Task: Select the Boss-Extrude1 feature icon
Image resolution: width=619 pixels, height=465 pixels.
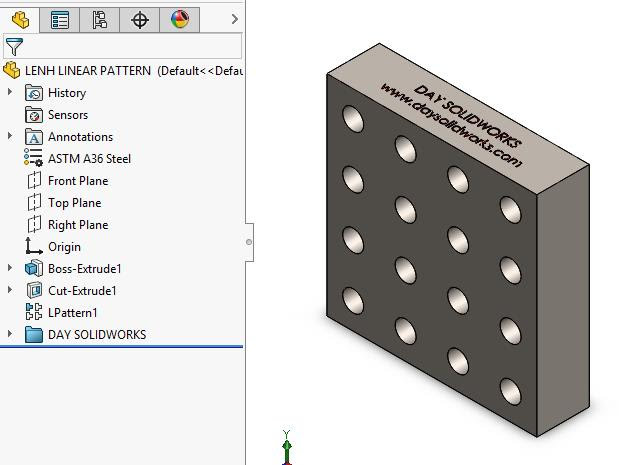Action: pyautogui.click(x=34, y=268)
